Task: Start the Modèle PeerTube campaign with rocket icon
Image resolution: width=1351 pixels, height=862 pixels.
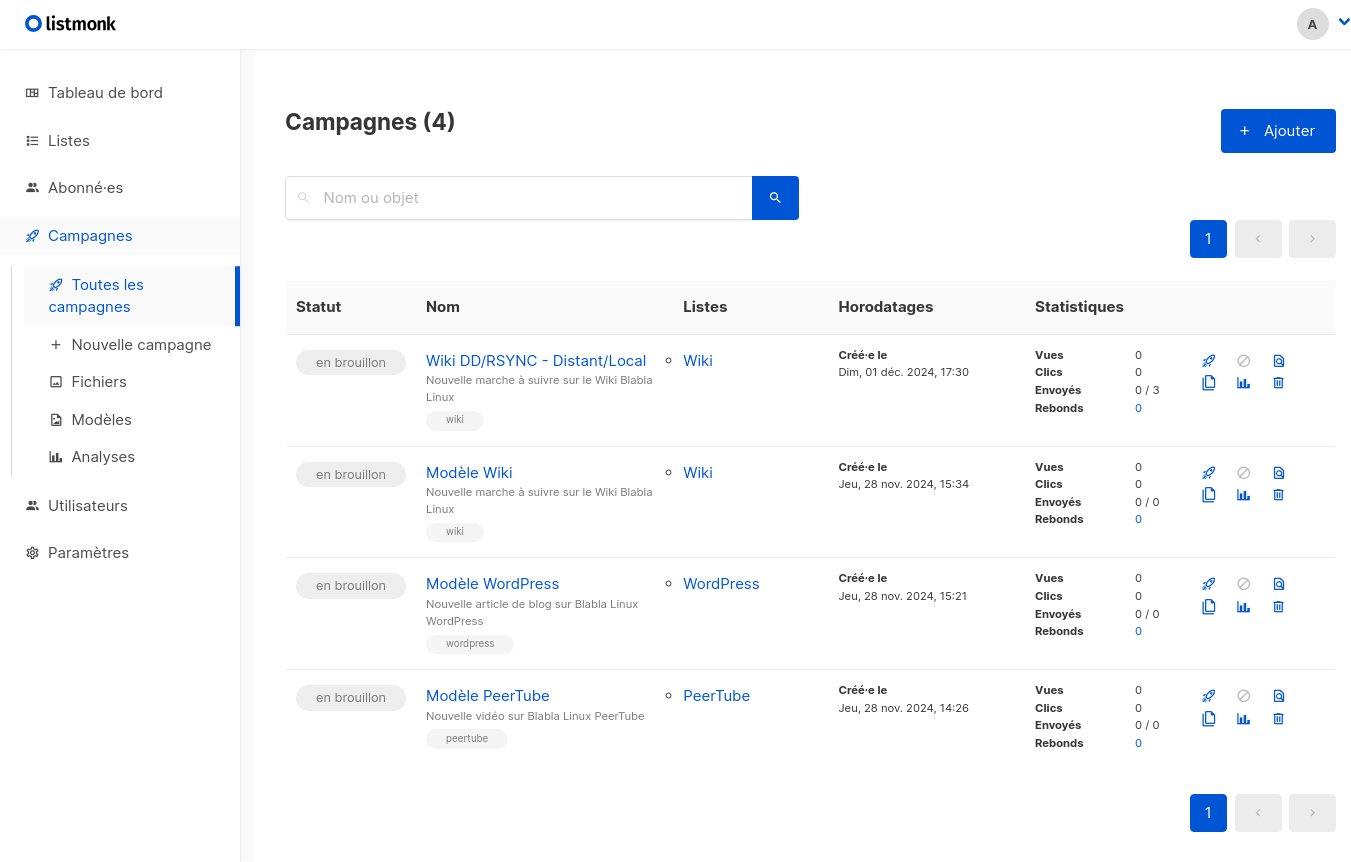Action: click(1208, 696)
